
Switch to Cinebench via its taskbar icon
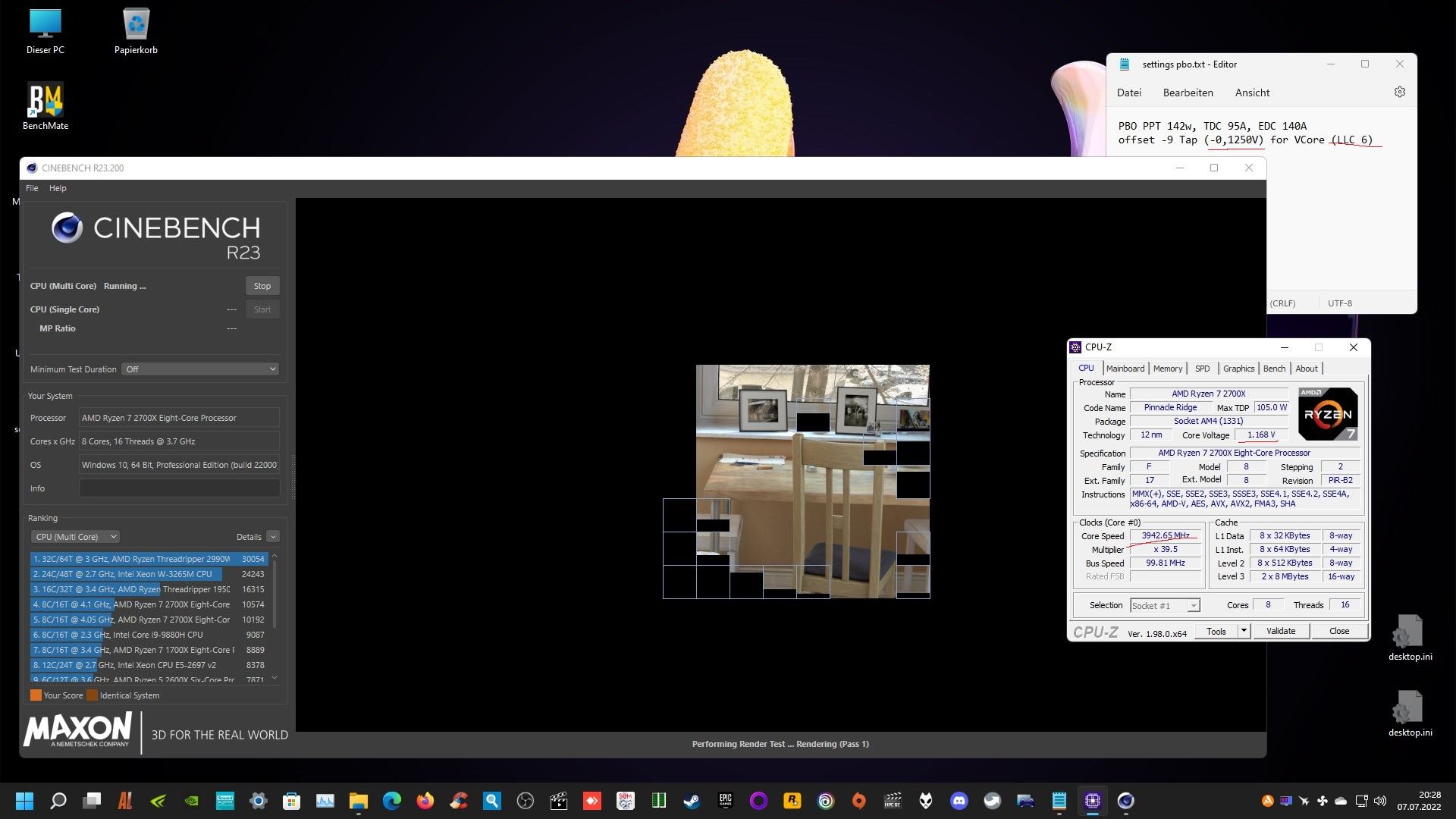click(1125, 801)
